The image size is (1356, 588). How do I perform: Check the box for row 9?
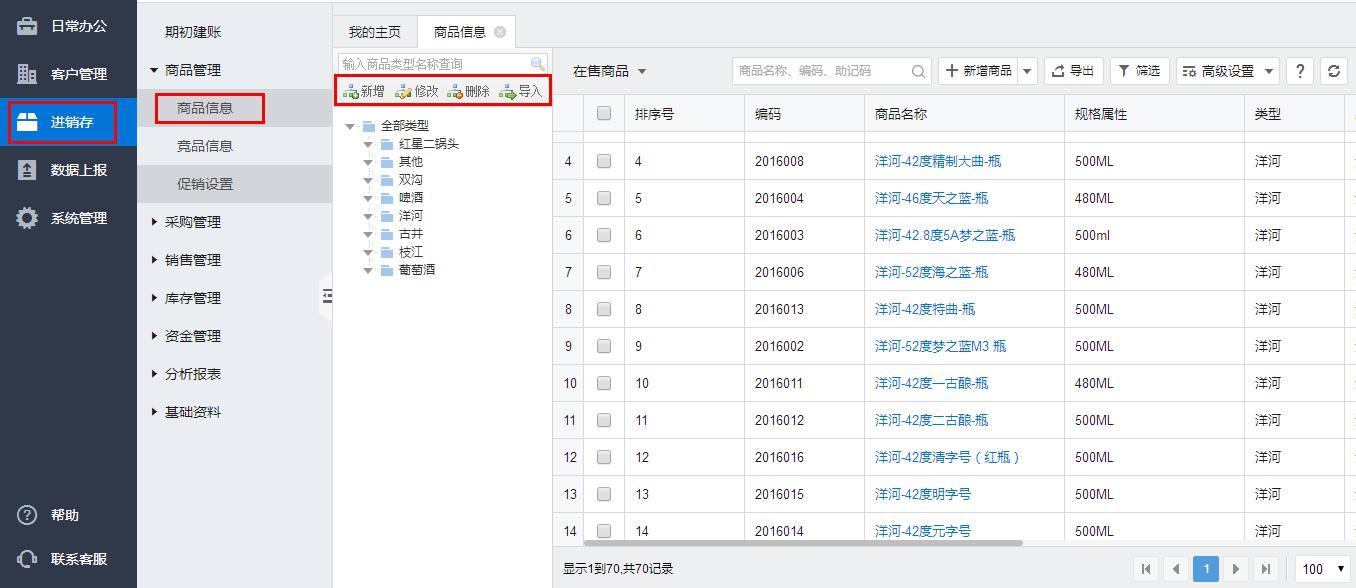[604, 346]
